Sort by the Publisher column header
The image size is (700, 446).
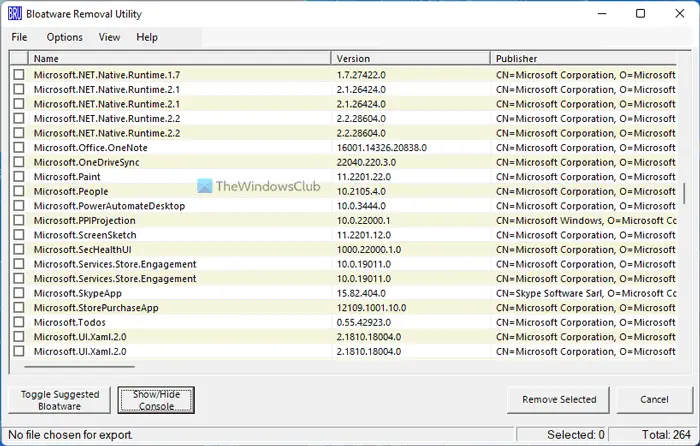click(584, 58)
